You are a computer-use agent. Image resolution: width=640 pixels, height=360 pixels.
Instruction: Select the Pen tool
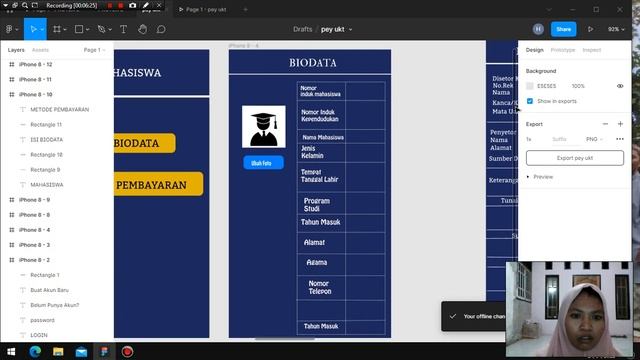click(x=101, y=29)
